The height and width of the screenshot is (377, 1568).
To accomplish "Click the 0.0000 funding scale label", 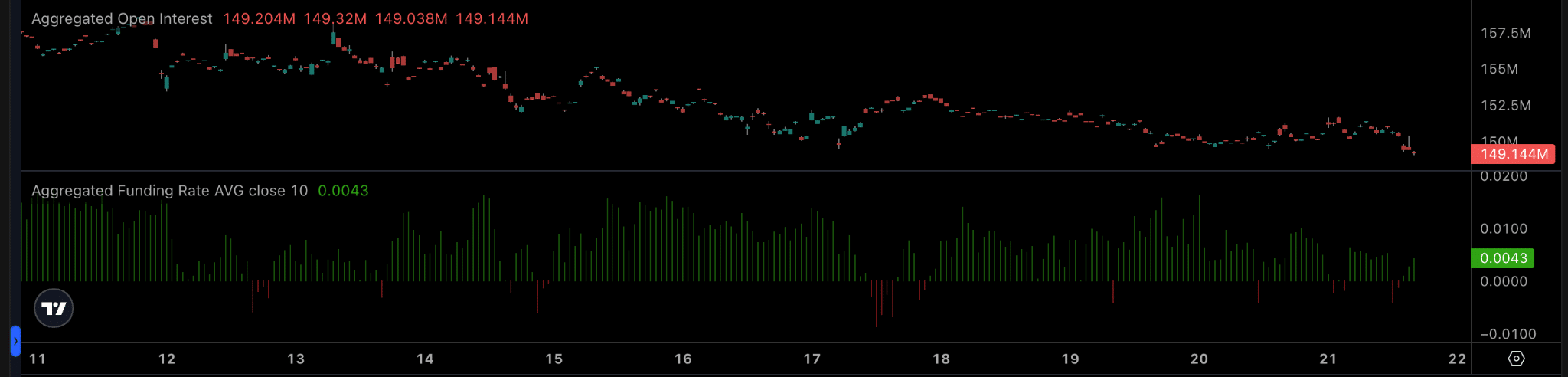I will (x=1504, y=281).
